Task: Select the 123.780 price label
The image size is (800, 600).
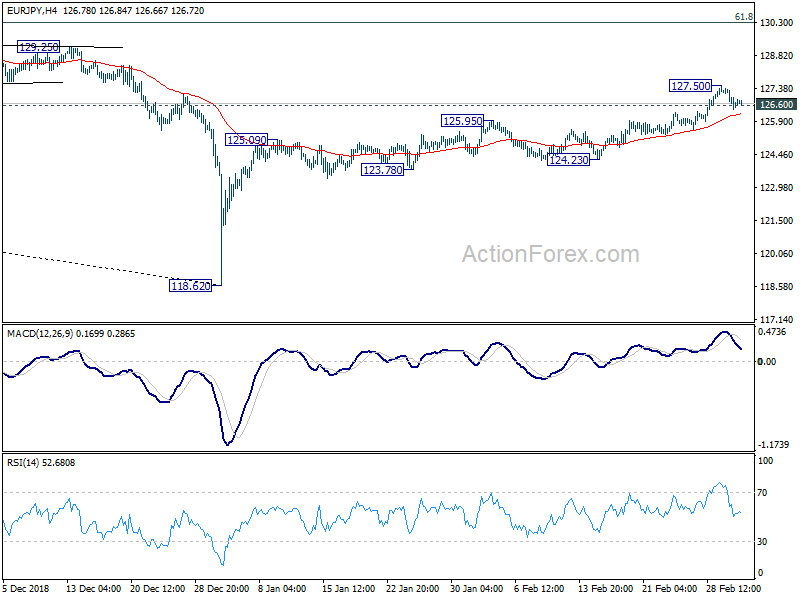Action: [x=383, y=170]
